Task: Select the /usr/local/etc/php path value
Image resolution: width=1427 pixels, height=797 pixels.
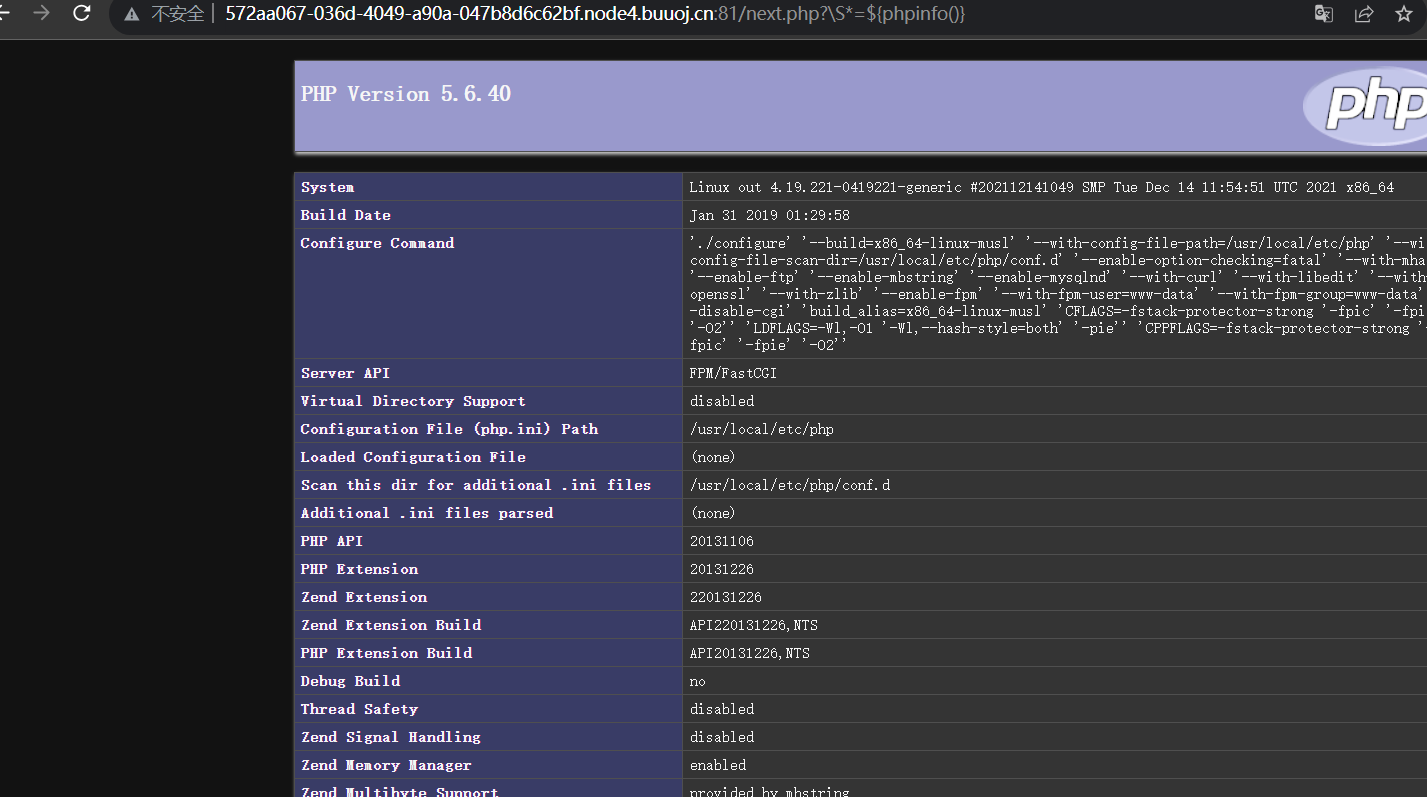Action: point(762,429)
